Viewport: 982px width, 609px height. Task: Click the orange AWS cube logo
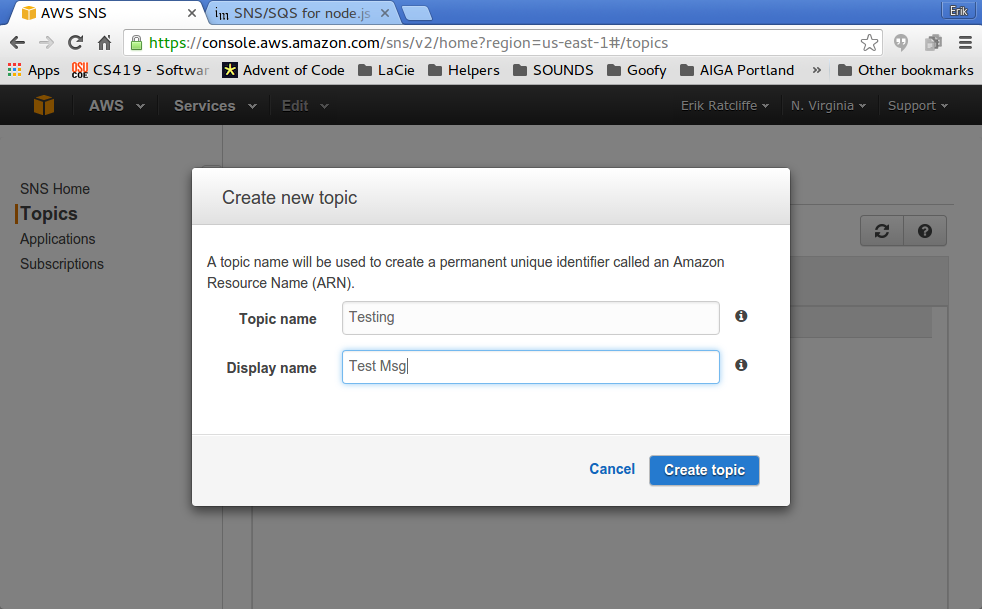click(x=44, y=105)
